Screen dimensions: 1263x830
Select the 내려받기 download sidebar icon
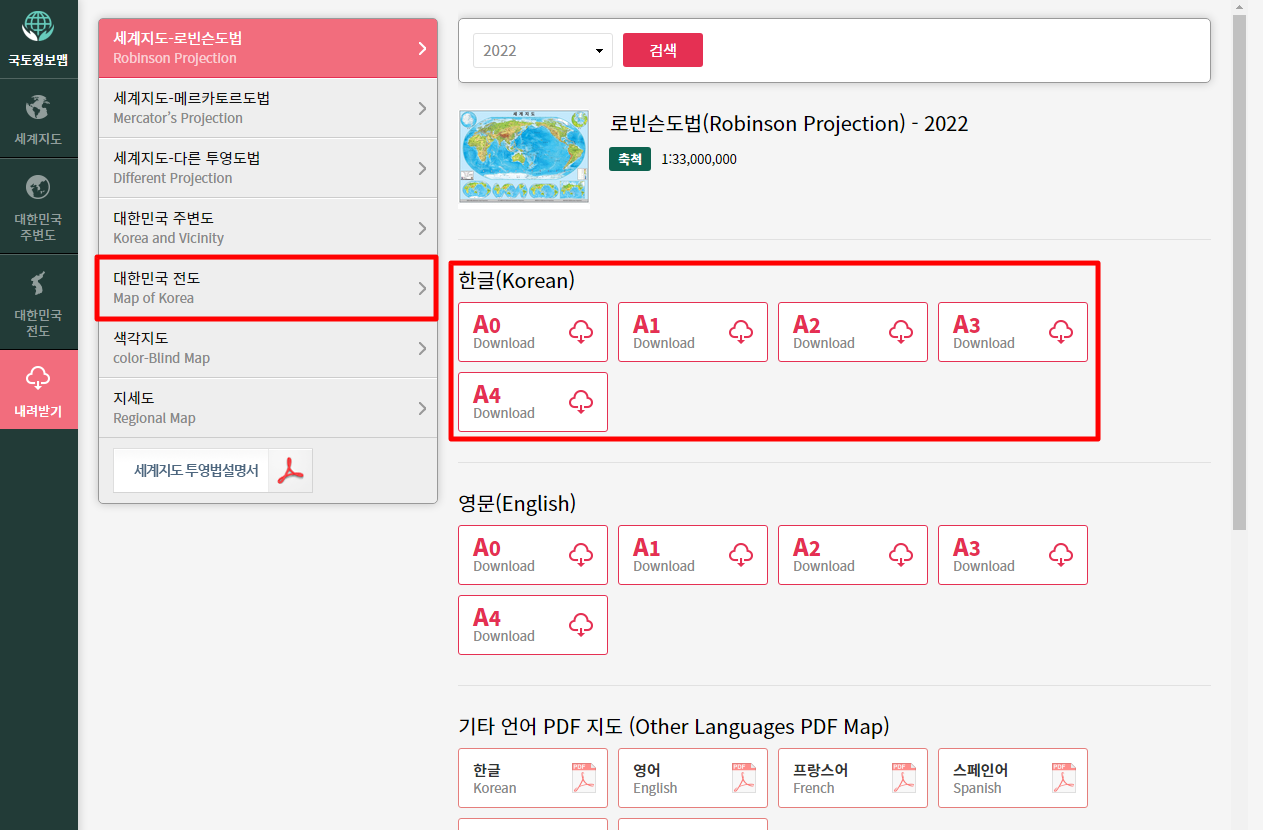tap(38, 377)
